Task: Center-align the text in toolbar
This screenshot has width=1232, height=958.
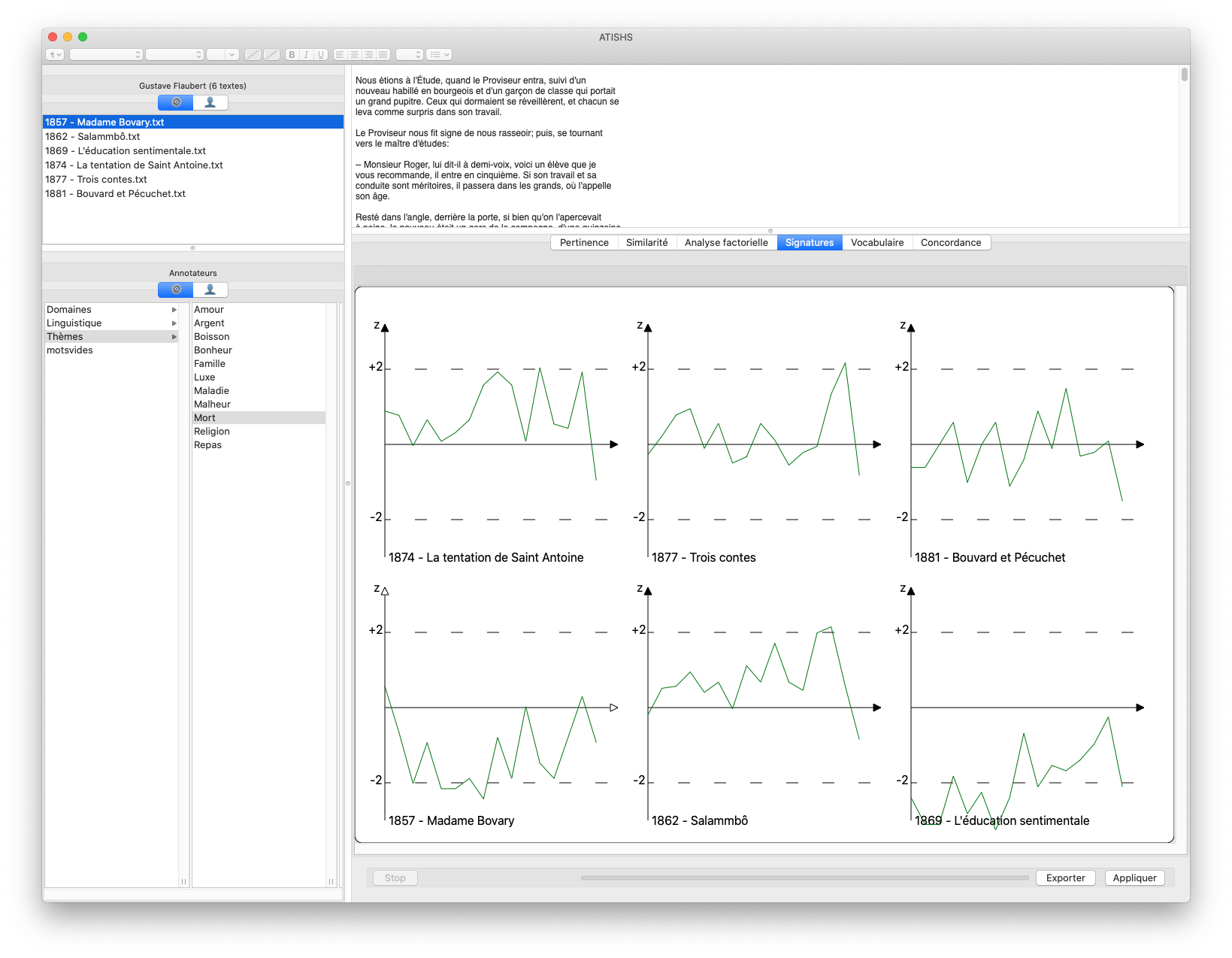Action: [354, 55]
